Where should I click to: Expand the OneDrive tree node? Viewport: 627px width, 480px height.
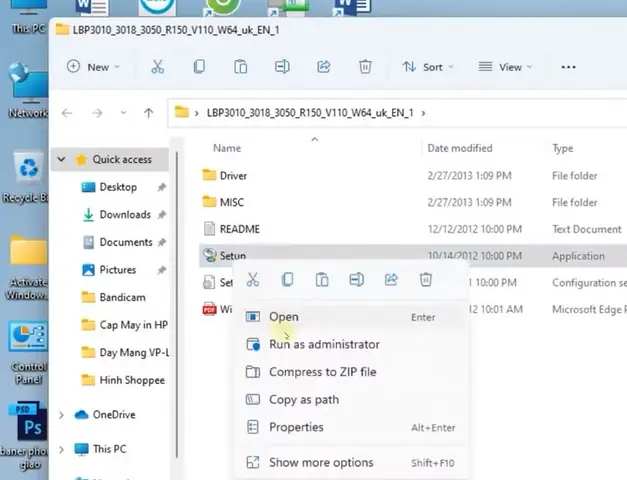pos(61,415)
